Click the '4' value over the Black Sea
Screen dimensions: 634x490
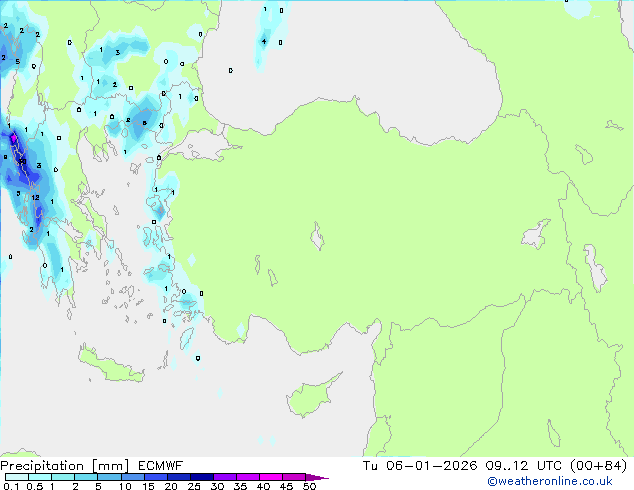pos(264,41)
